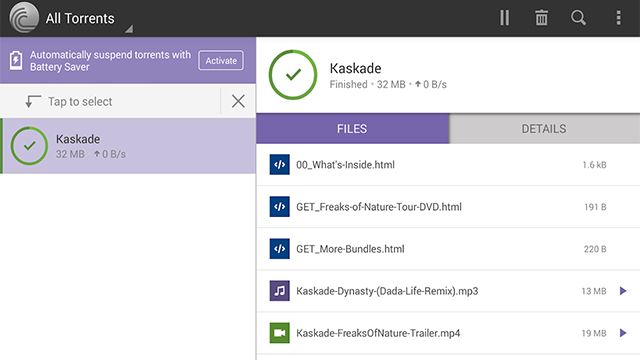The height and width of the screenshot is (360, 640).
Task: Click the Finished 32 MB status line
Action: [388, 84]
